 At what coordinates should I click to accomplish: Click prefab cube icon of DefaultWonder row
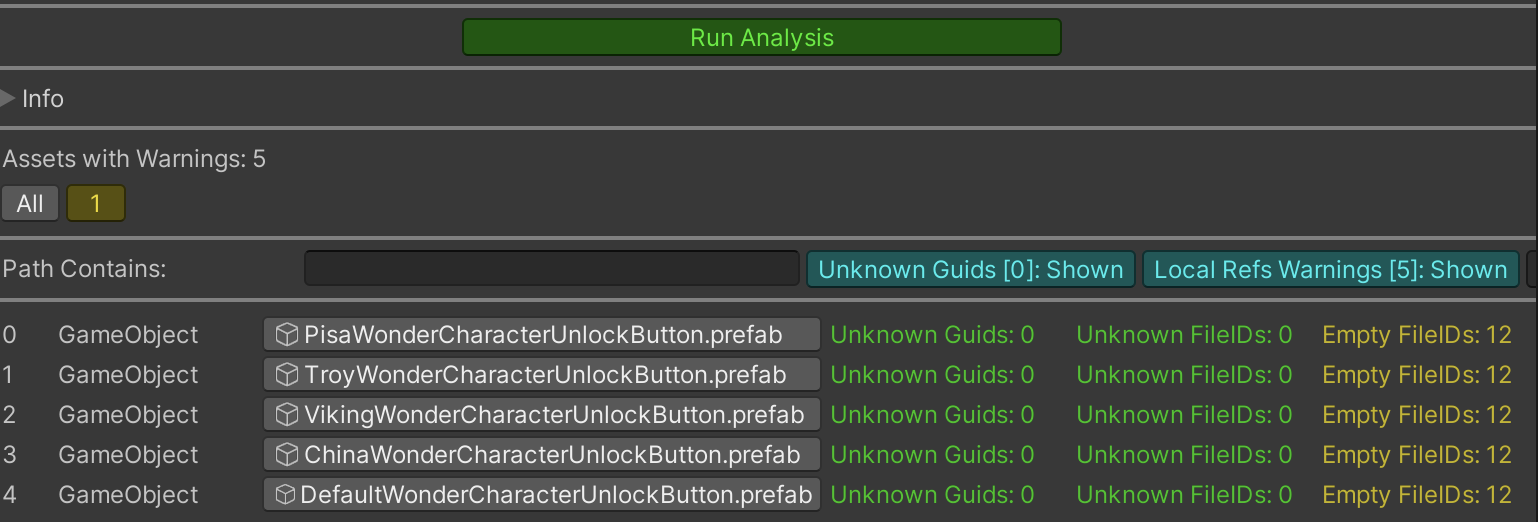pyautogui.click(x=285, y=495)
